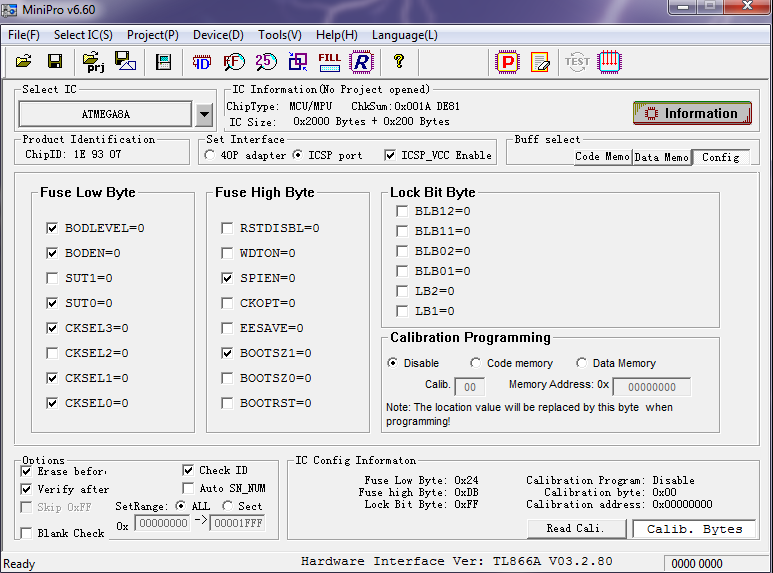Toggle the Check ID checkbox
This screenshot has width=773, height=573.
[188, 470]
